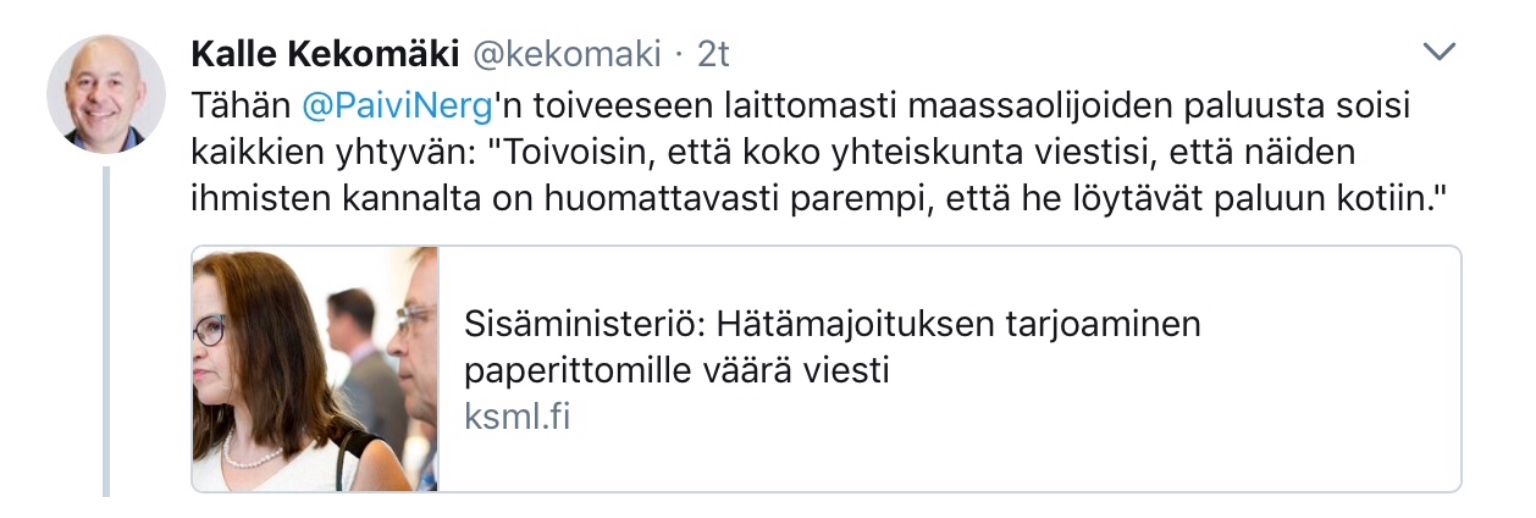Open the tweet options chevron menu
Viewport: 1536px width, 518px height.
(x=1440, y=53)
